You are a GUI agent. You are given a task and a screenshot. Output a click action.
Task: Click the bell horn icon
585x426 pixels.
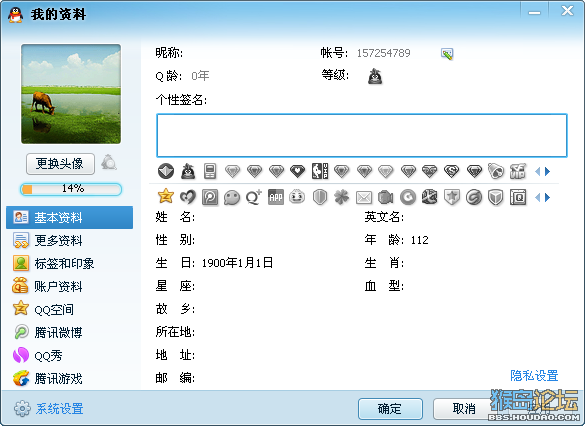pos(496,171)
